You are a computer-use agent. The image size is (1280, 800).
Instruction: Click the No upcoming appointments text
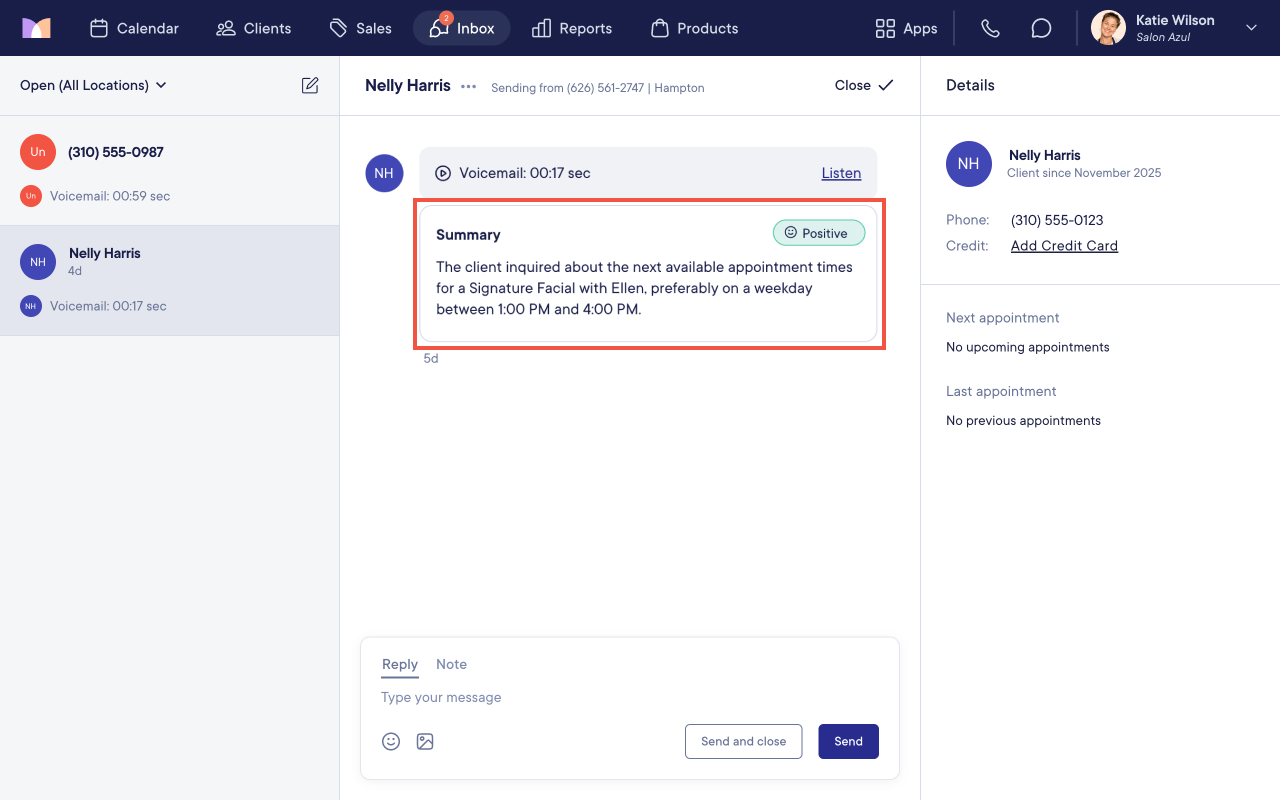[x=1028, y=347]
